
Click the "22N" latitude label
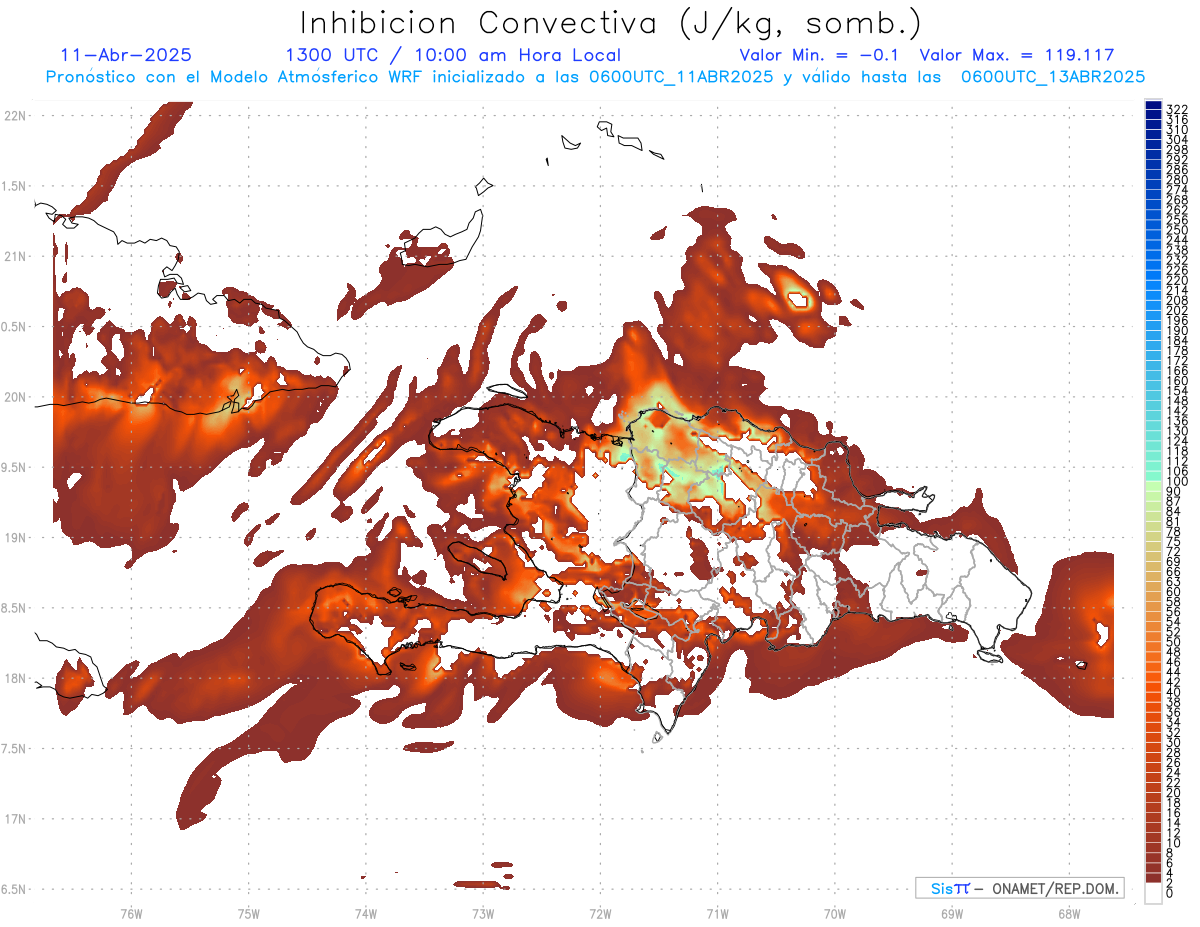click(15, 115)
